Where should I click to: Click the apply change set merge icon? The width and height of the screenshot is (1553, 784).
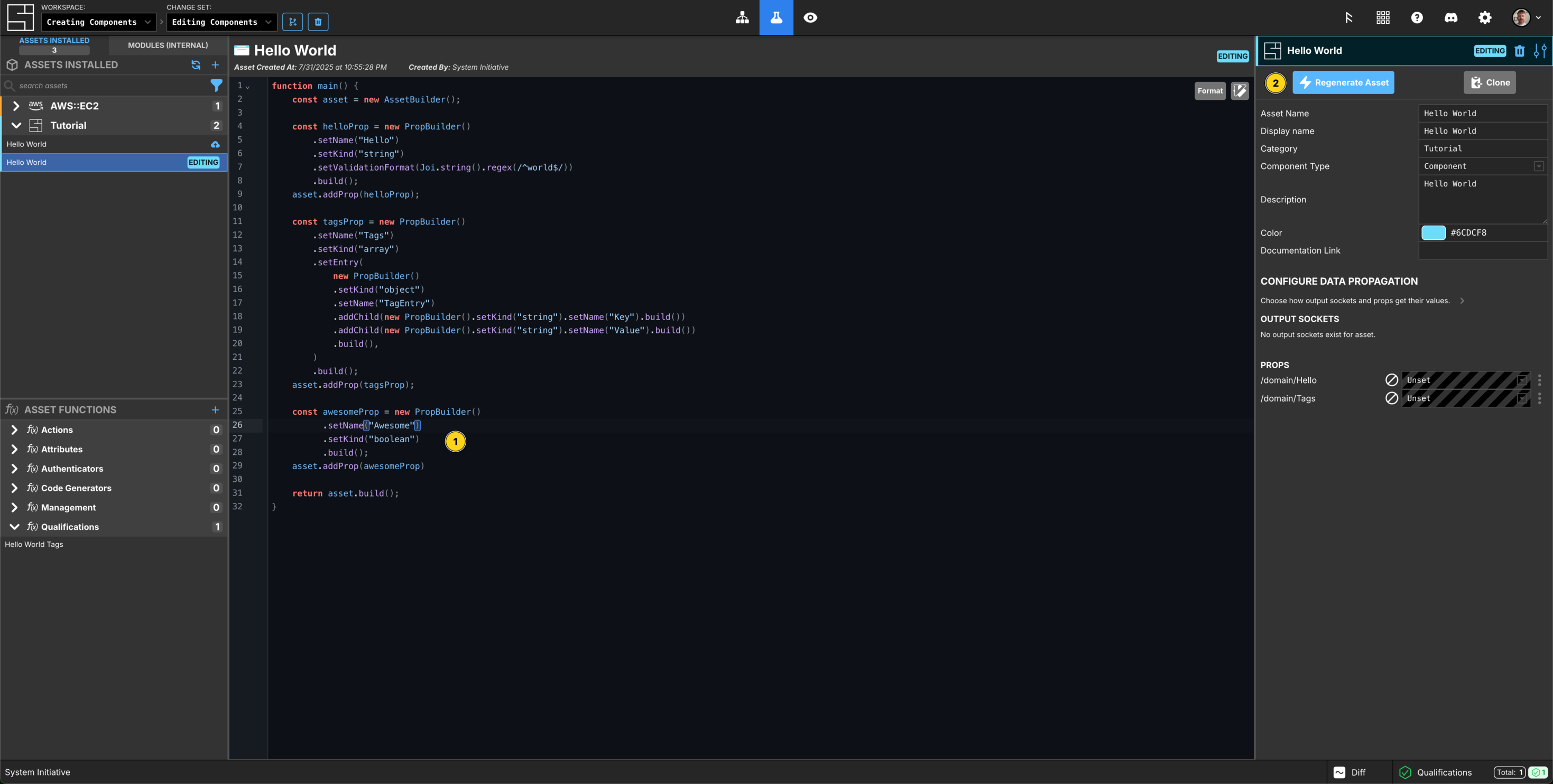pyautogui.click(x=292, y=22)
